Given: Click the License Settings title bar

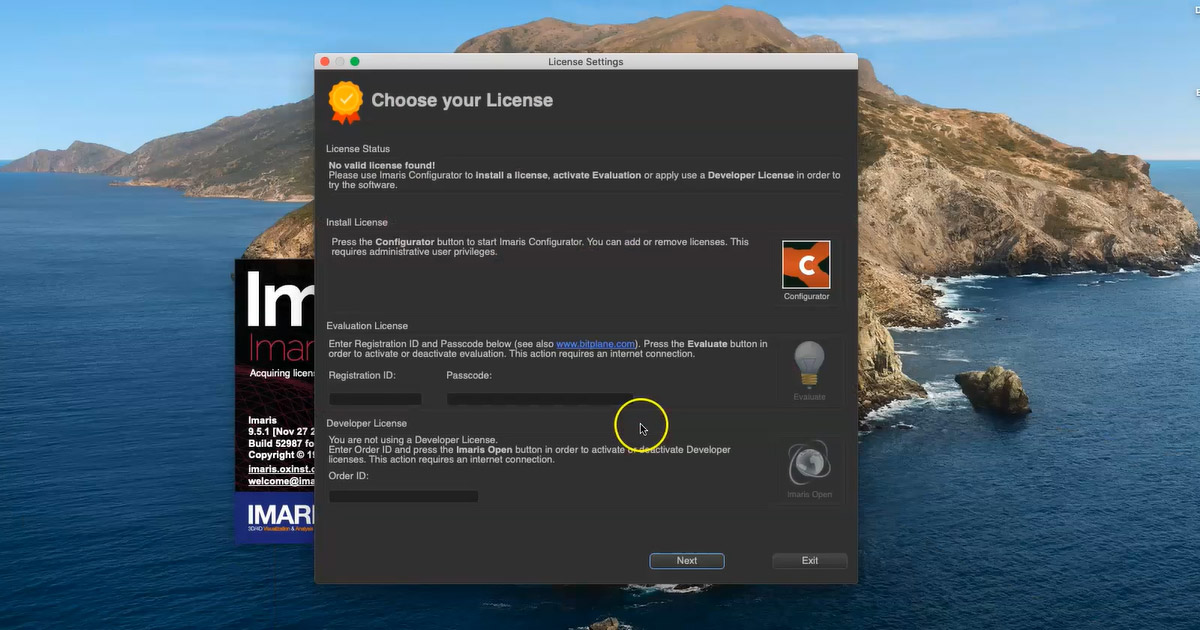Looking at the screenshot, I should (x=585, y=61).
